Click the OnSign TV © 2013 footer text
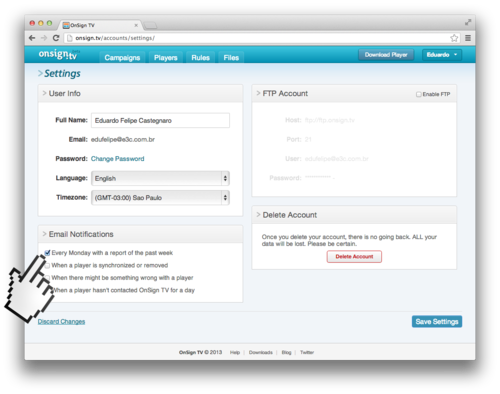Viewport: 500px width, 394px height. pyautogui.click(x=200, y=352)
